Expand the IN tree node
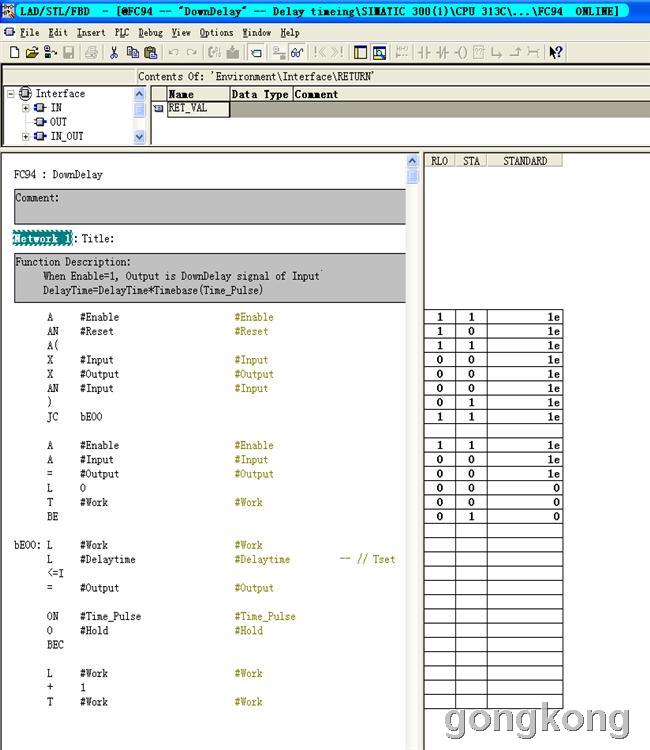 pos(25,108)
